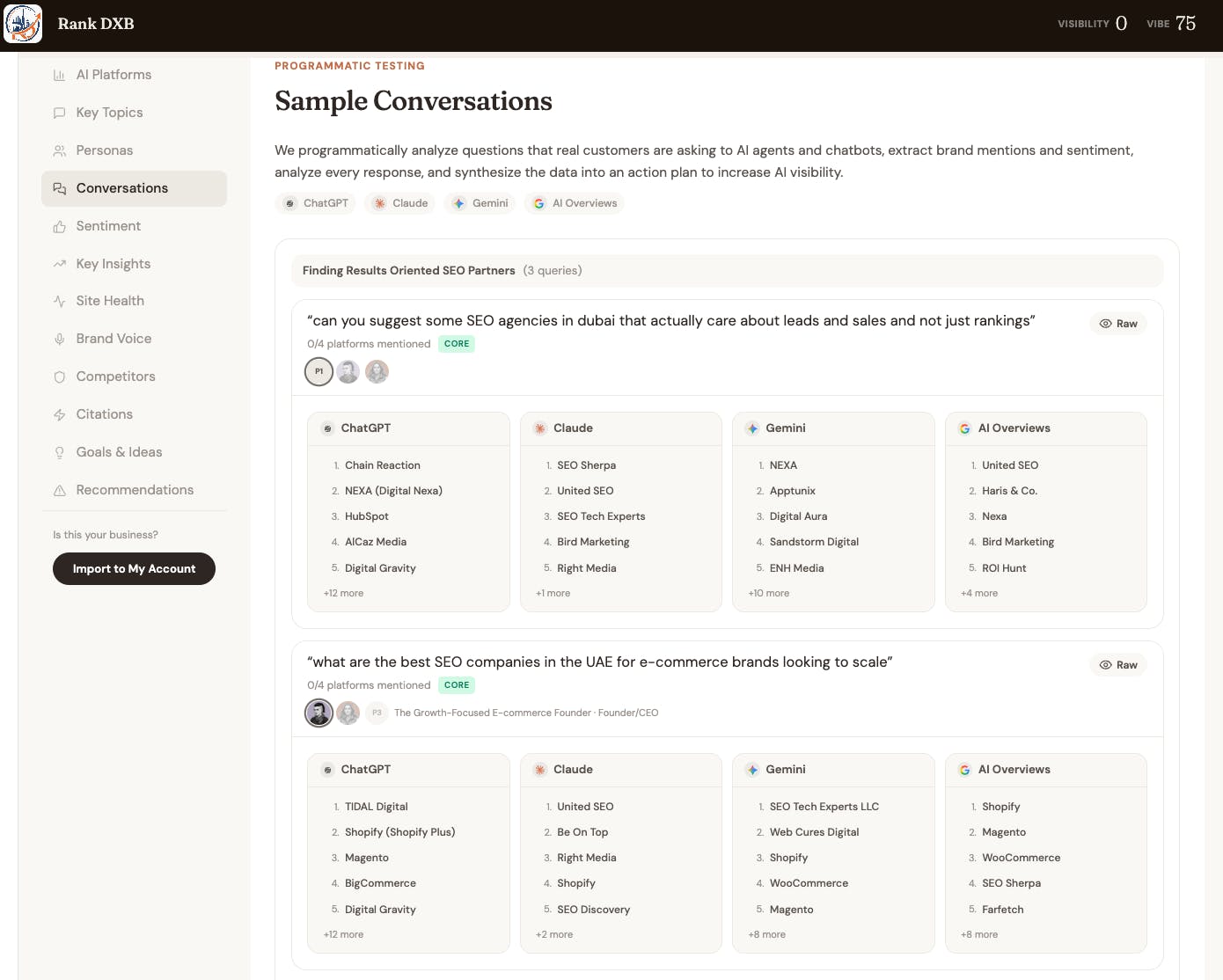Go to the Recommendations section
Image resolution: width=1223 pixels, height=980 pixels.
tap(134, 490)
